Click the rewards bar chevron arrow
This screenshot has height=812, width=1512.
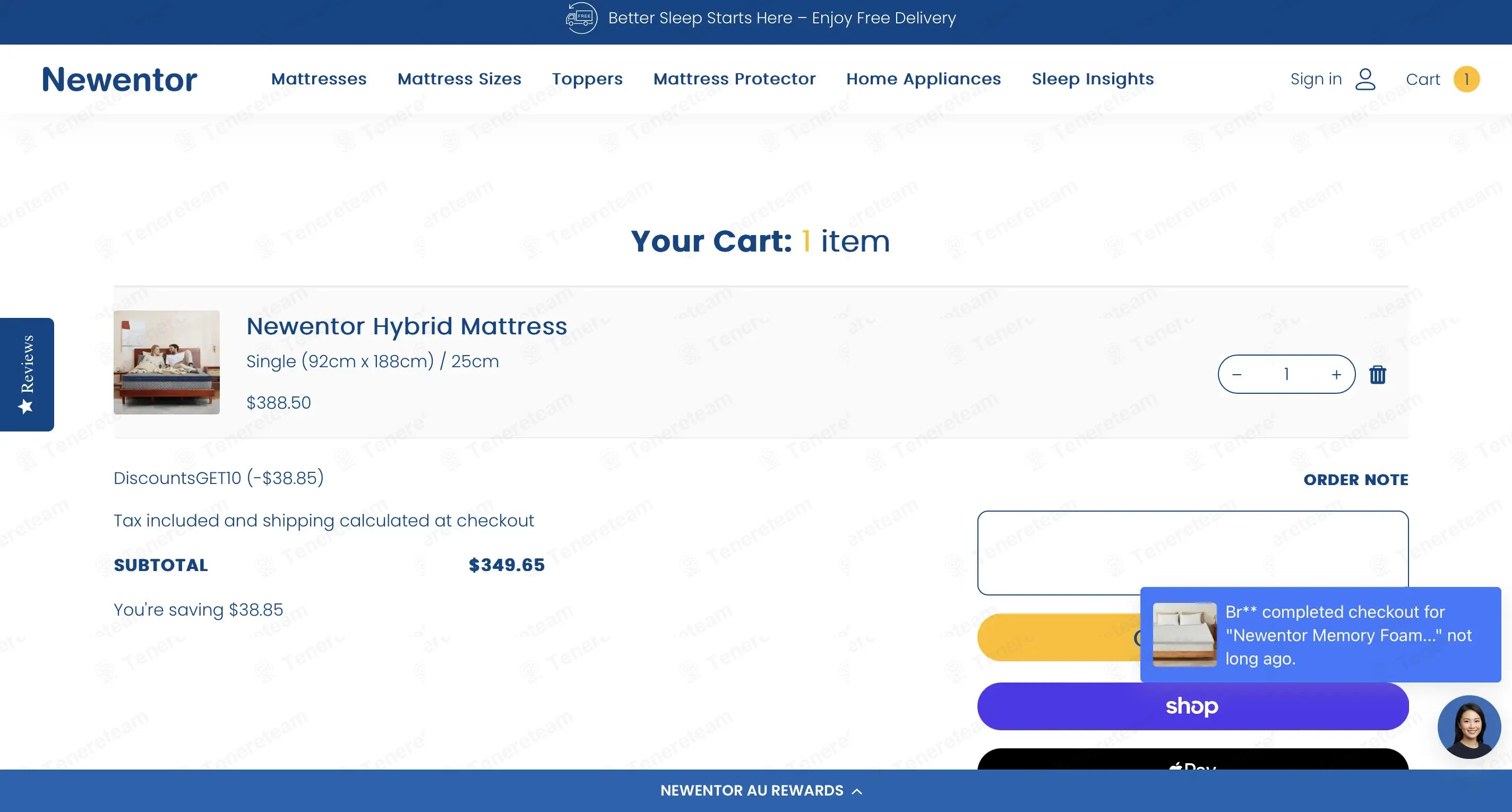(857, 791)
